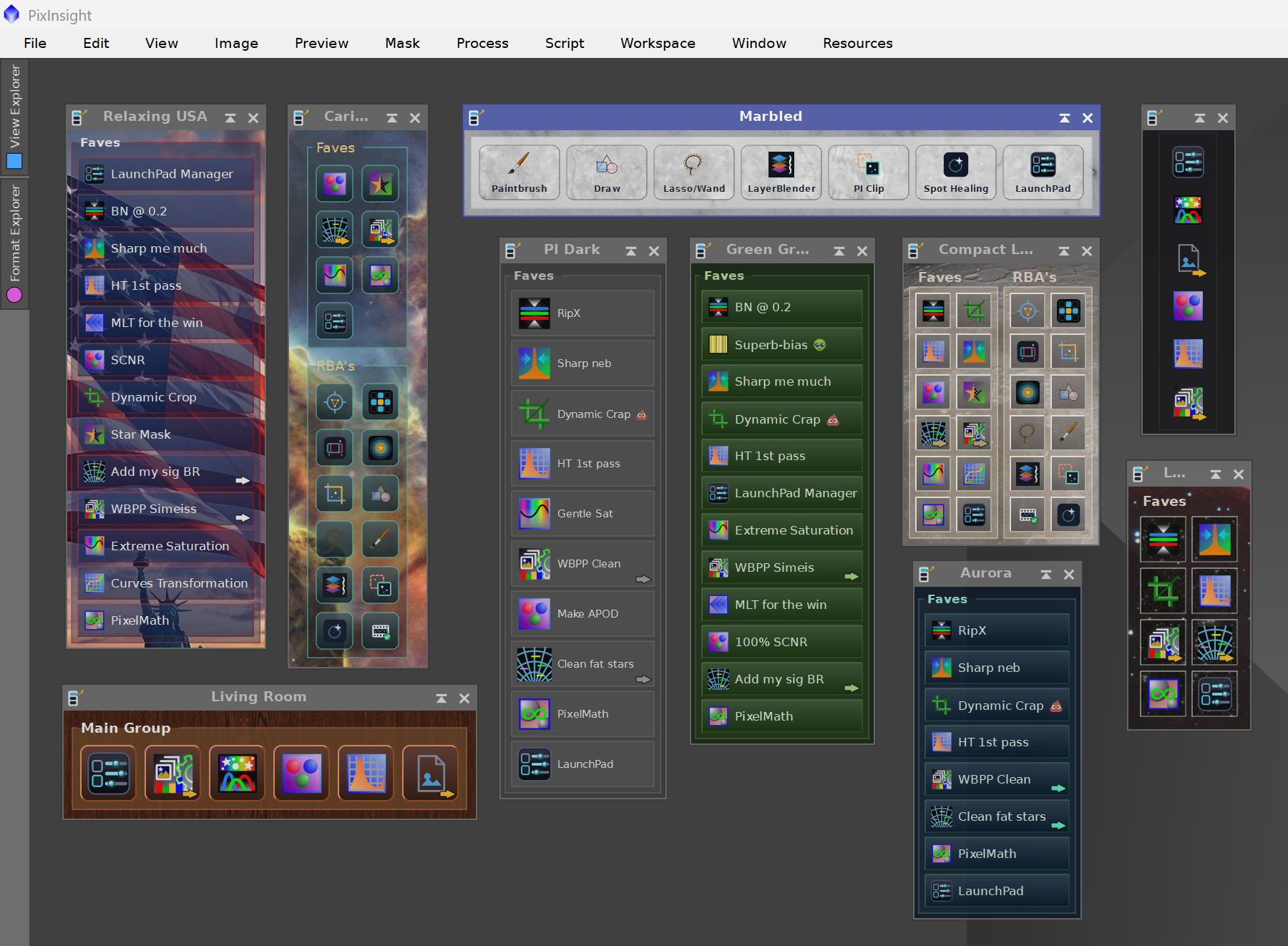Toggle the Format Explorer side tab

(14, 243)
